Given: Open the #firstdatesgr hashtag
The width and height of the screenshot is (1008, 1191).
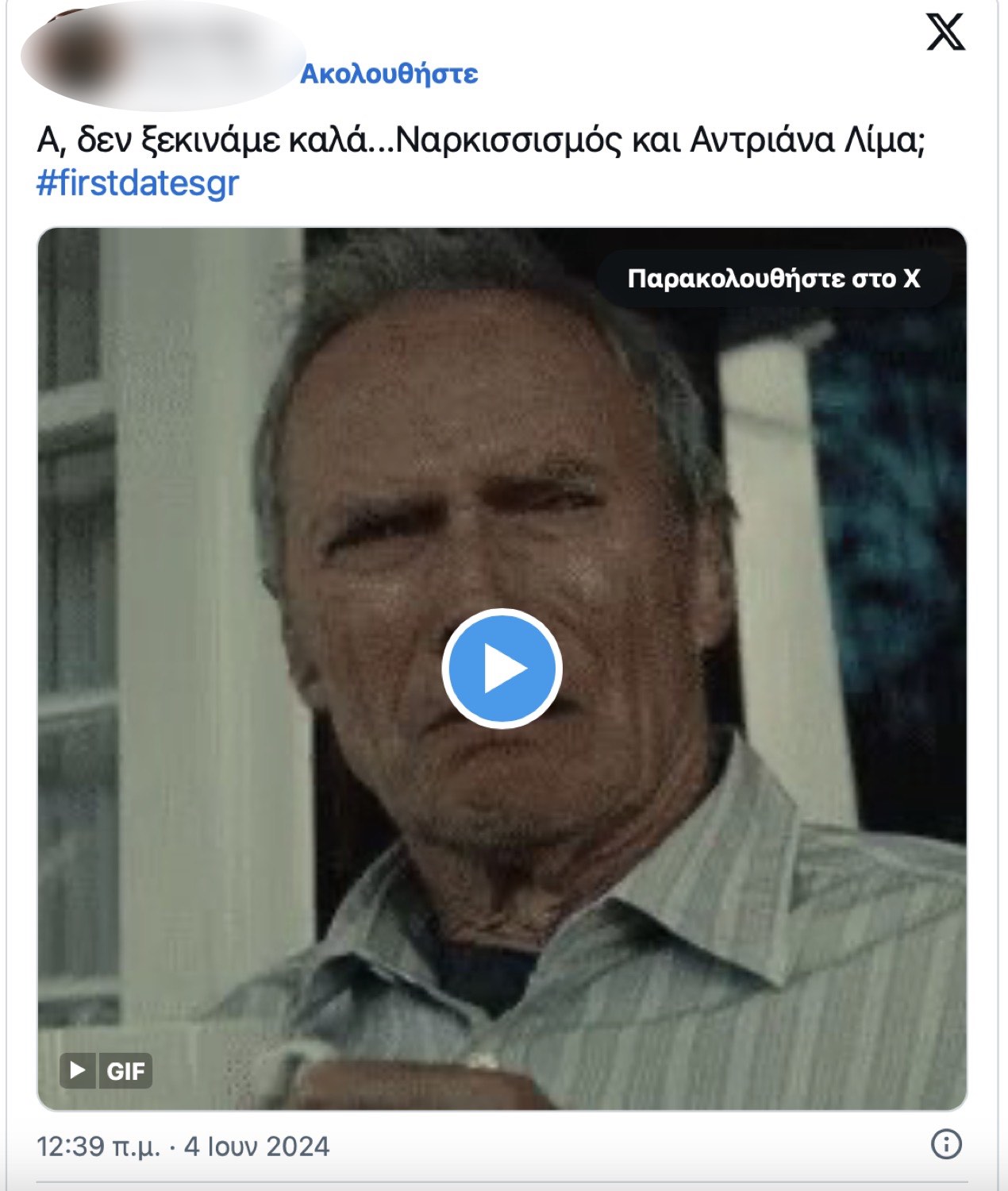Looking at the screenshot, I should coord(137,183).
